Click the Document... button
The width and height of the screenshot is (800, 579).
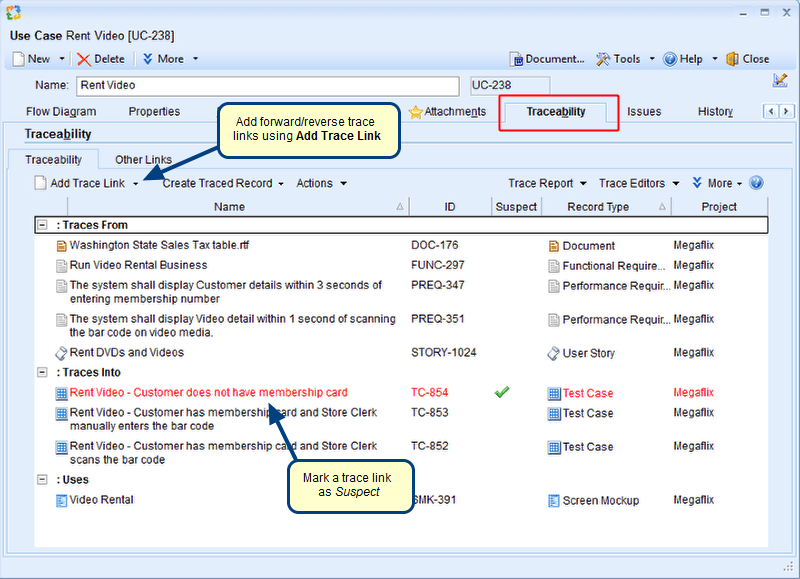(547, 59)
